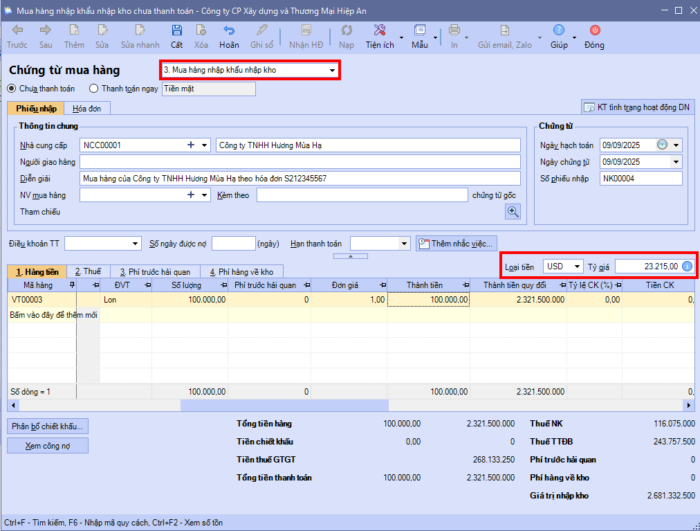Click the blue info icon next to Tỷ giá

tap(687, 266)
